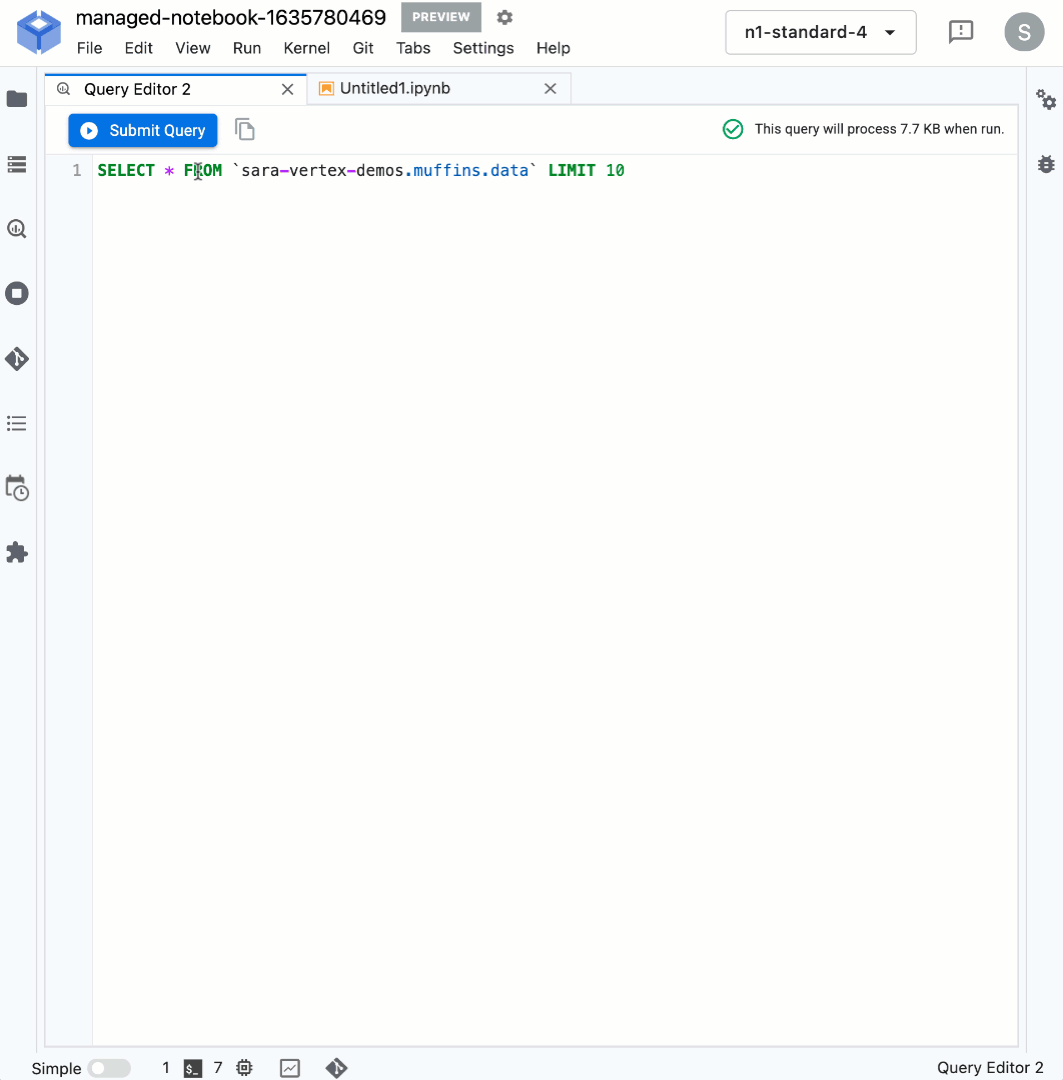The width and height of the screenshot is (1063, 1080).
Task: Open the notebook scheduler panel
Action: point(16,488)
